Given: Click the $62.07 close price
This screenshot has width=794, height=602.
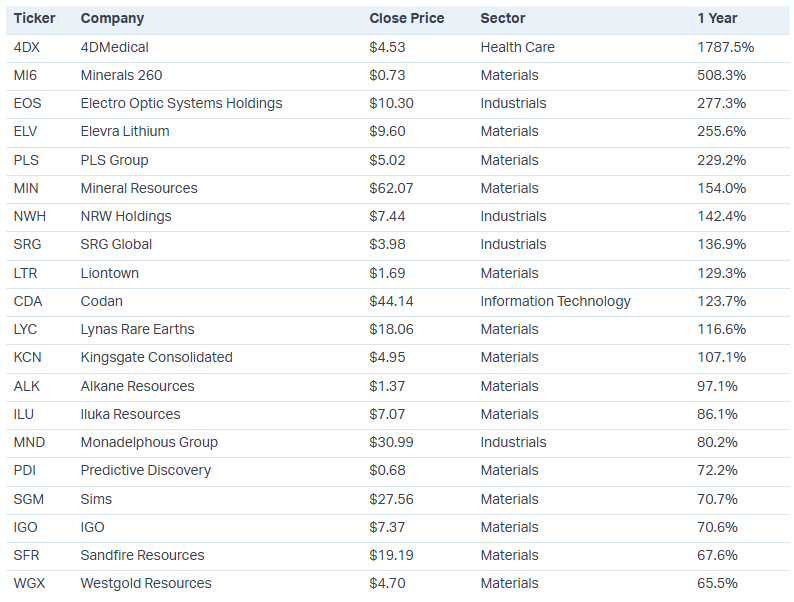Looking at the screenshot, I should click(391, 188).
